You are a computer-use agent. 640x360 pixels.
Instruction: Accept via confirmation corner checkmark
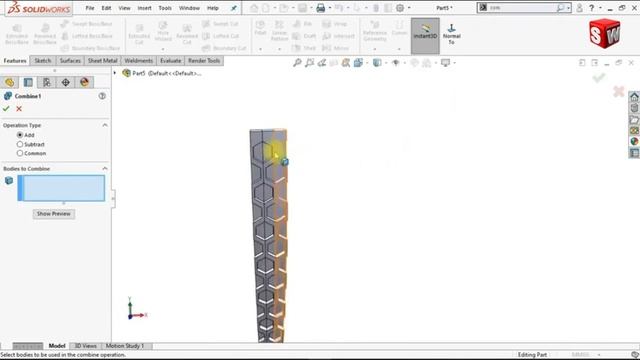click(x=599, y=78)
